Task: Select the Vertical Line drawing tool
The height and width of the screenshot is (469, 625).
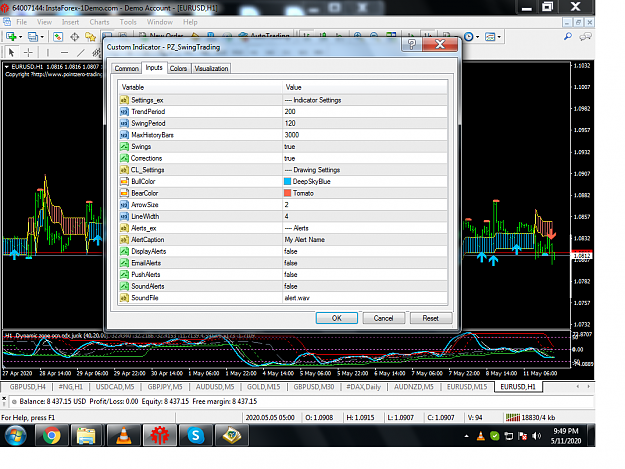Action: [47, 52]
